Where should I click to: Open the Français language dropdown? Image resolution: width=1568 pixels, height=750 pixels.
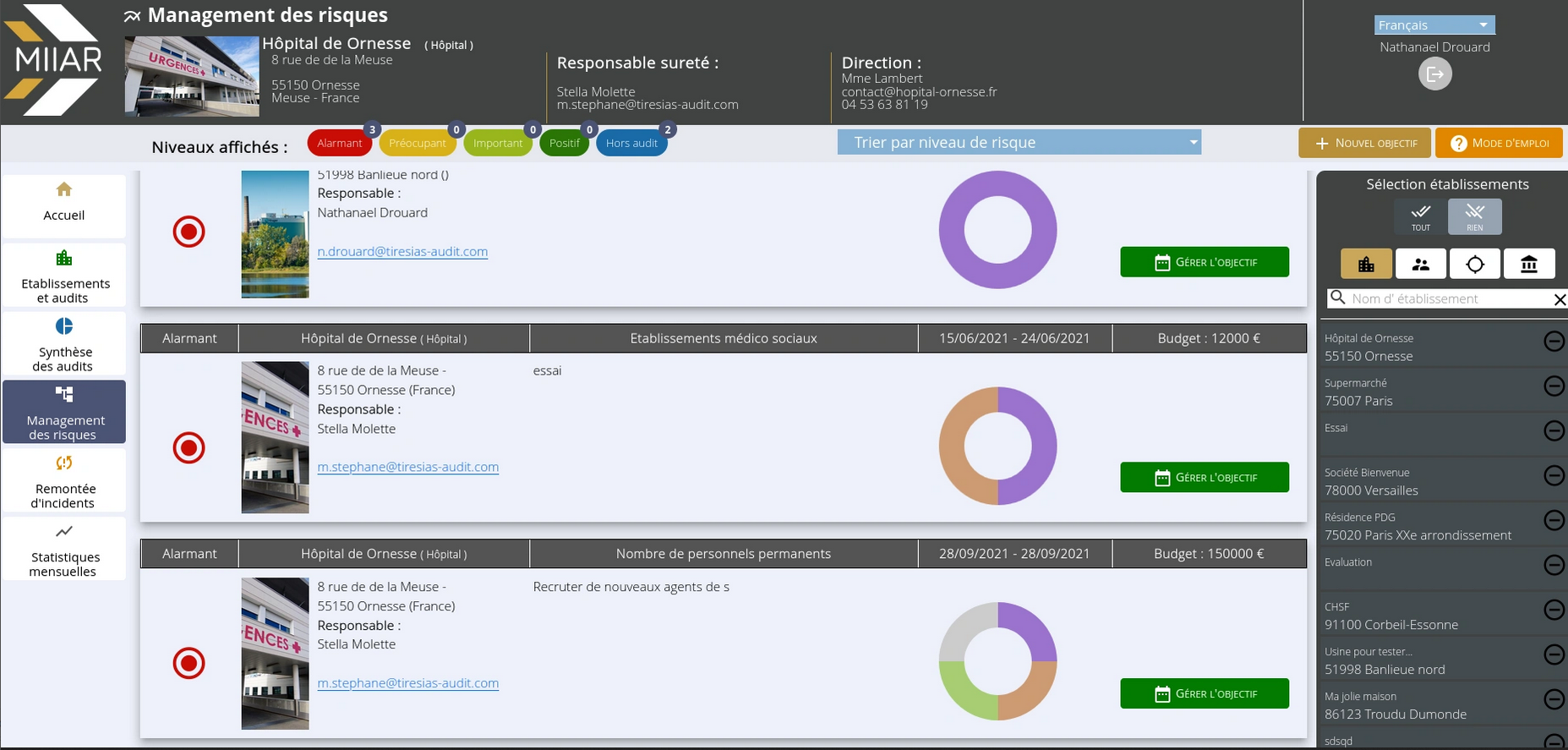tap(1434, 25)
